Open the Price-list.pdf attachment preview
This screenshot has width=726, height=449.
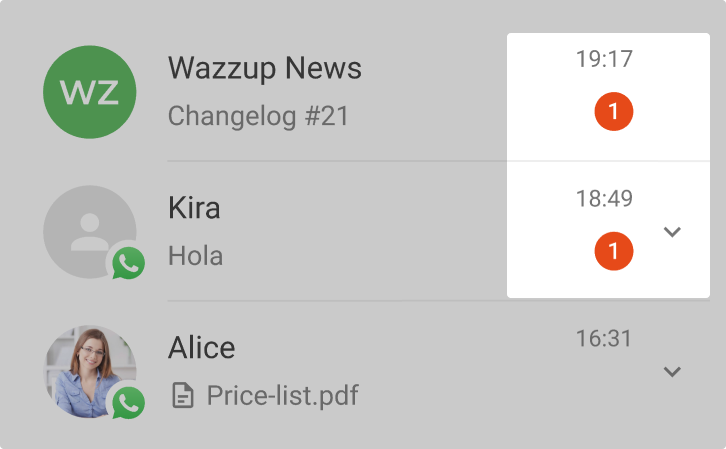[x=282, y=396]
